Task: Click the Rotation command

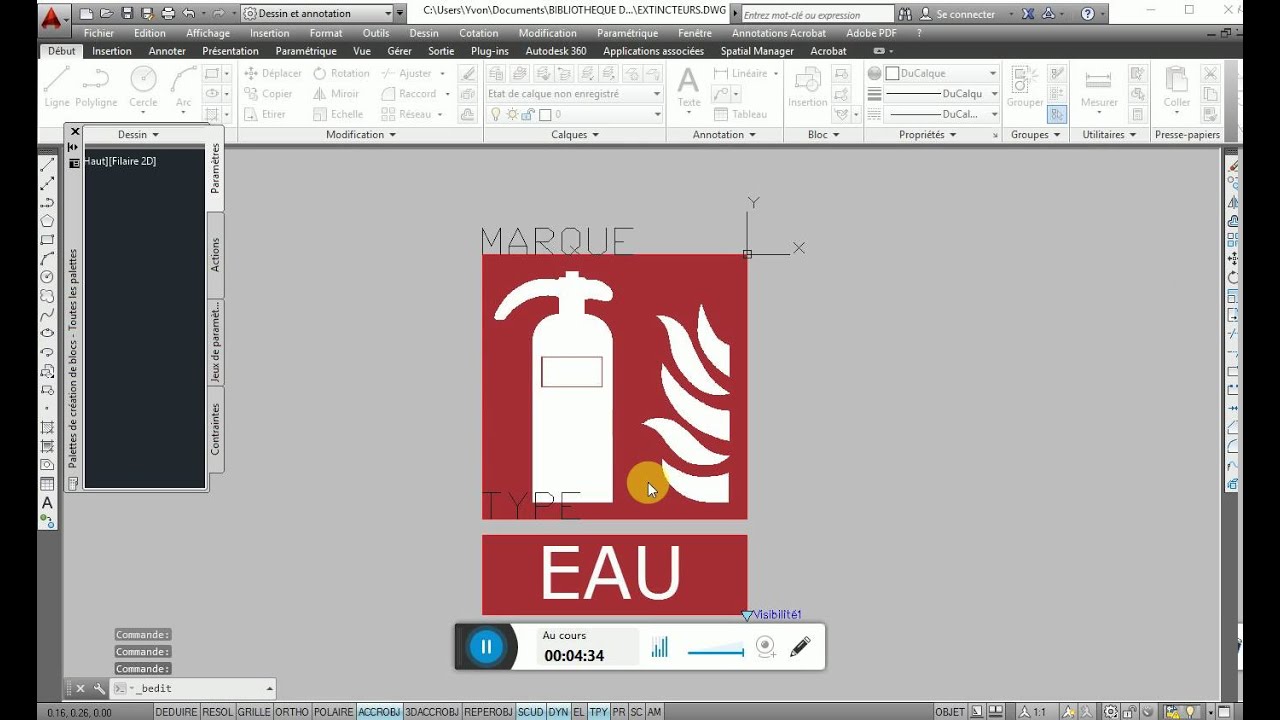Action: click(341, 73)
